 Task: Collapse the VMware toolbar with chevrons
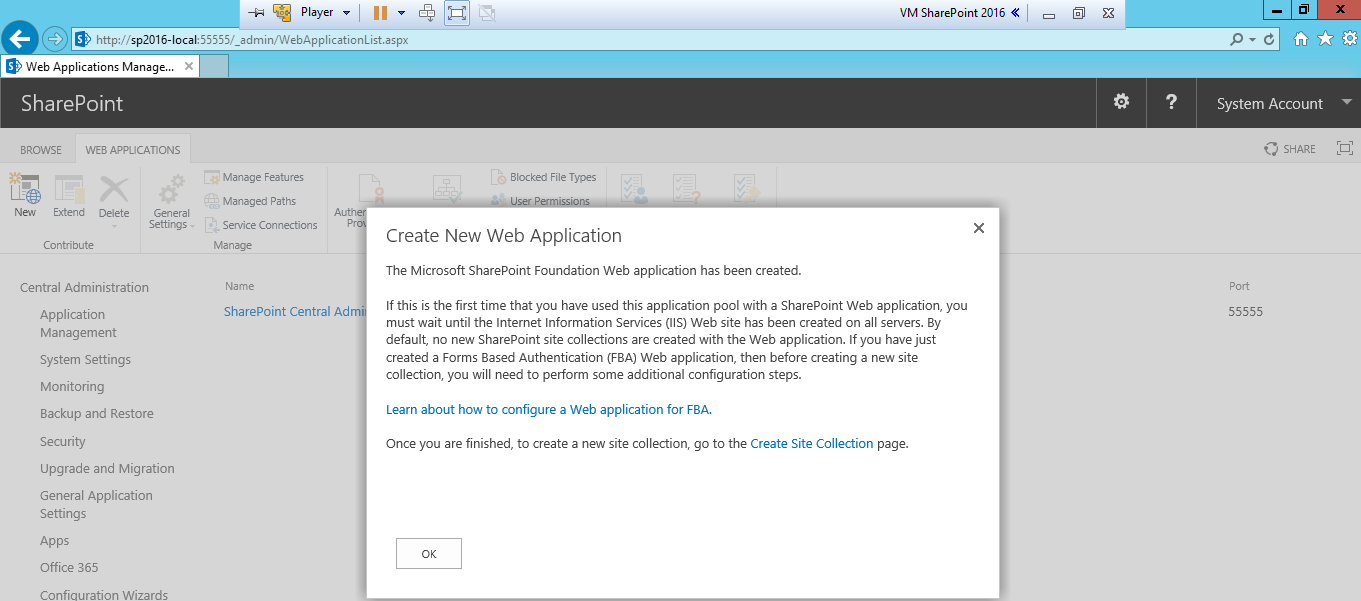coord(1015,13)
